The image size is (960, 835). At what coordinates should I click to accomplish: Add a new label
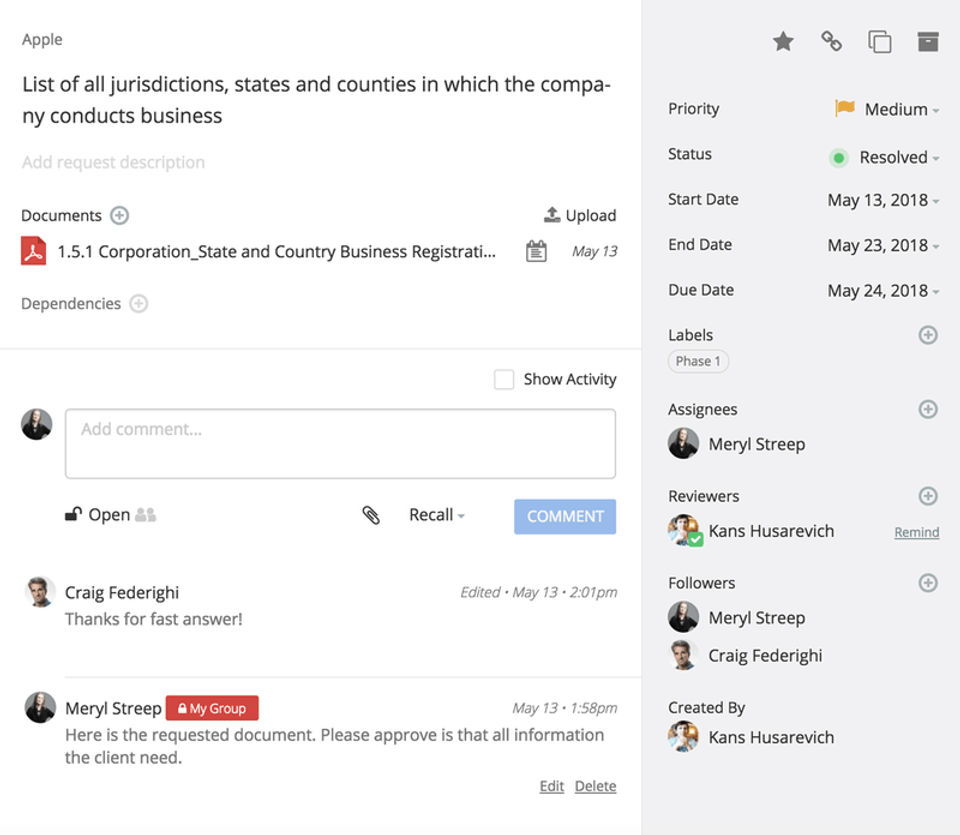click(928, 335)
